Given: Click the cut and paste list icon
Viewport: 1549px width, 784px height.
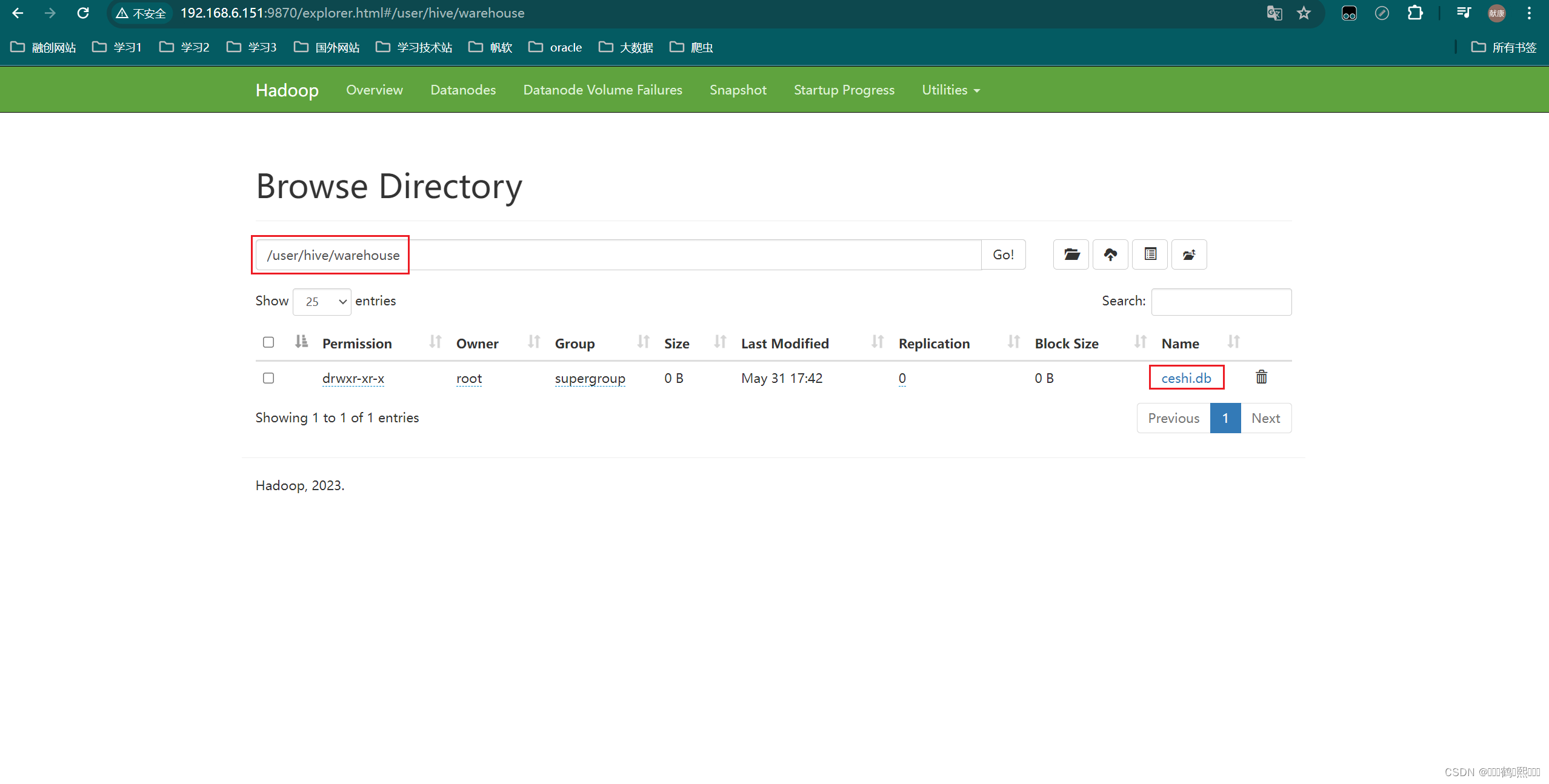Looking at the screenshot, I should [1150, 254].
